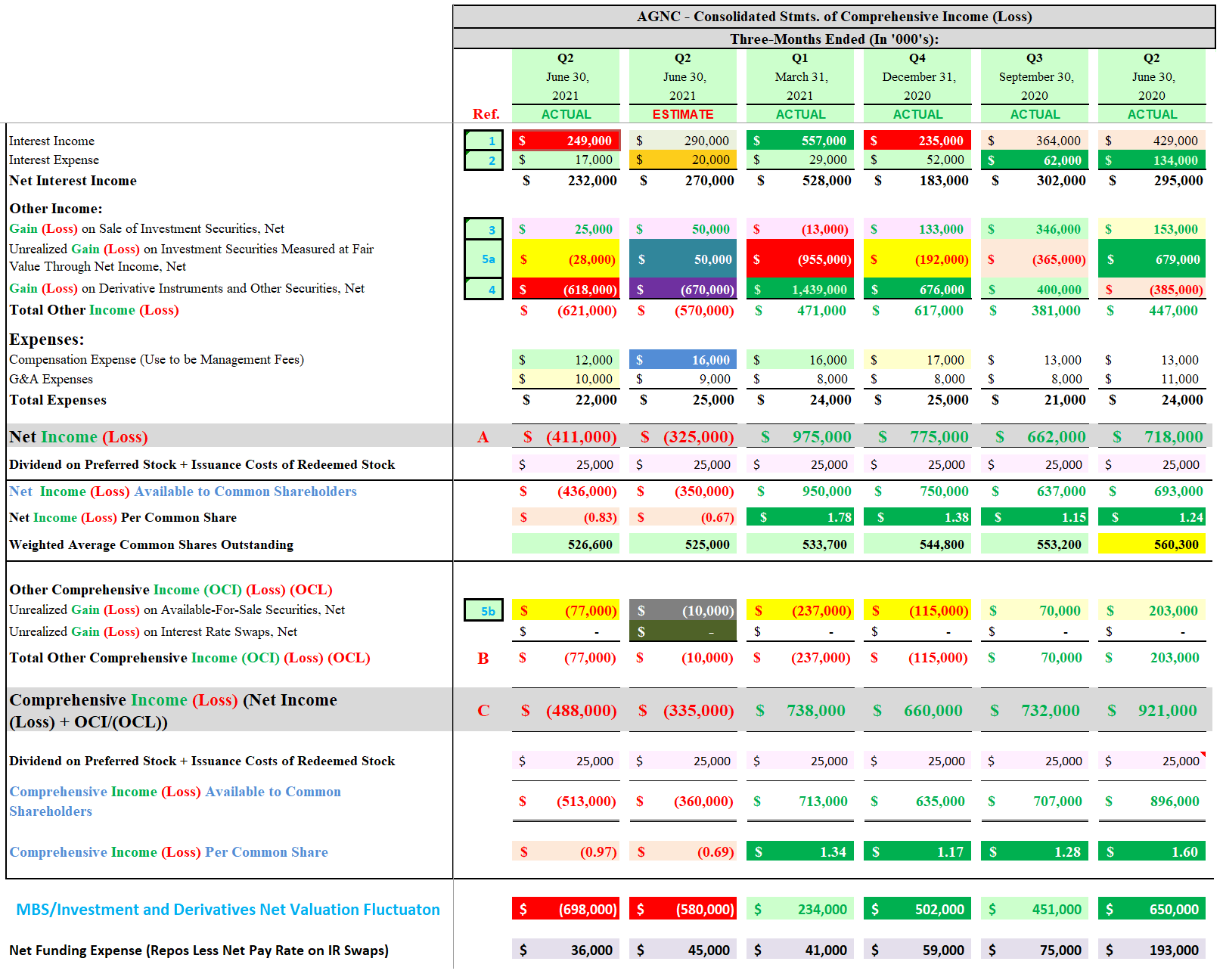Click the blue 16,000 Compensation Expense cell
Viewport: 1223px width, 980px height.
[x=683, y=360]
